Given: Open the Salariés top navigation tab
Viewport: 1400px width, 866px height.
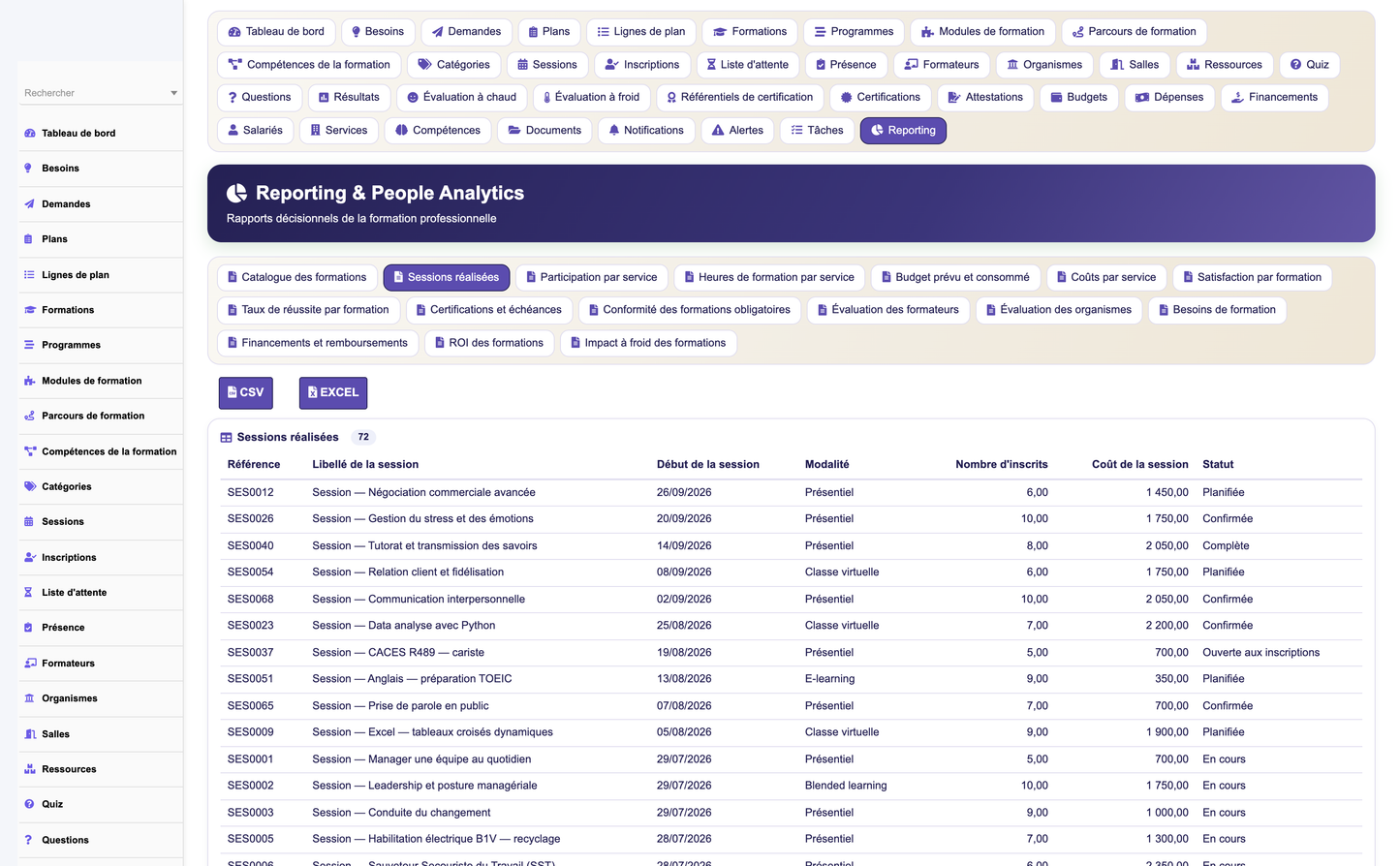Looking at the screenshot, I should click(256, 130).
